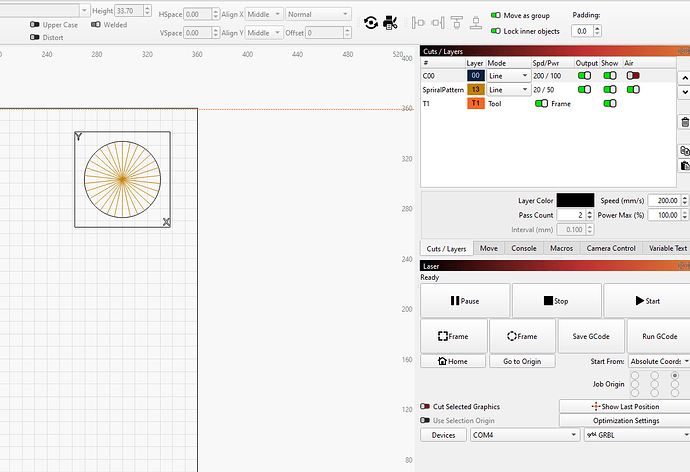Switch to the Console tab

point(524,248)
